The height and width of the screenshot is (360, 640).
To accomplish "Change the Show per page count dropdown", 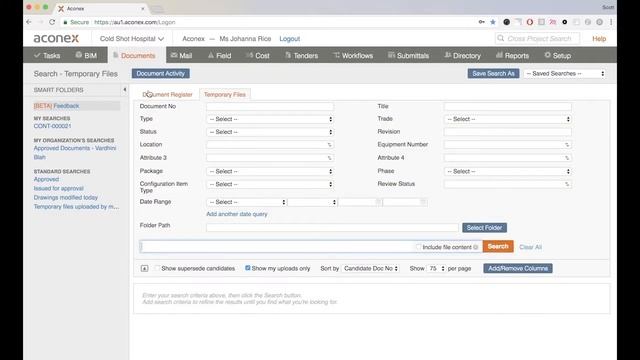I will [x=436, y=268].
